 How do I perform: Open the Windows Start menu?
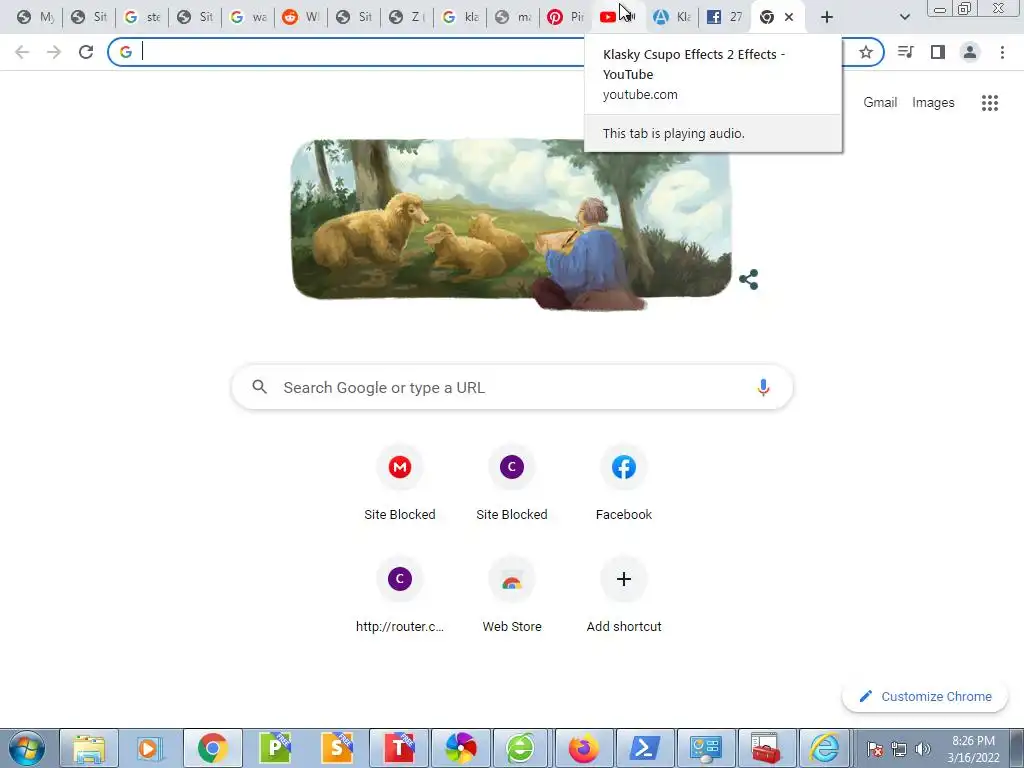(x=27, y=748)
